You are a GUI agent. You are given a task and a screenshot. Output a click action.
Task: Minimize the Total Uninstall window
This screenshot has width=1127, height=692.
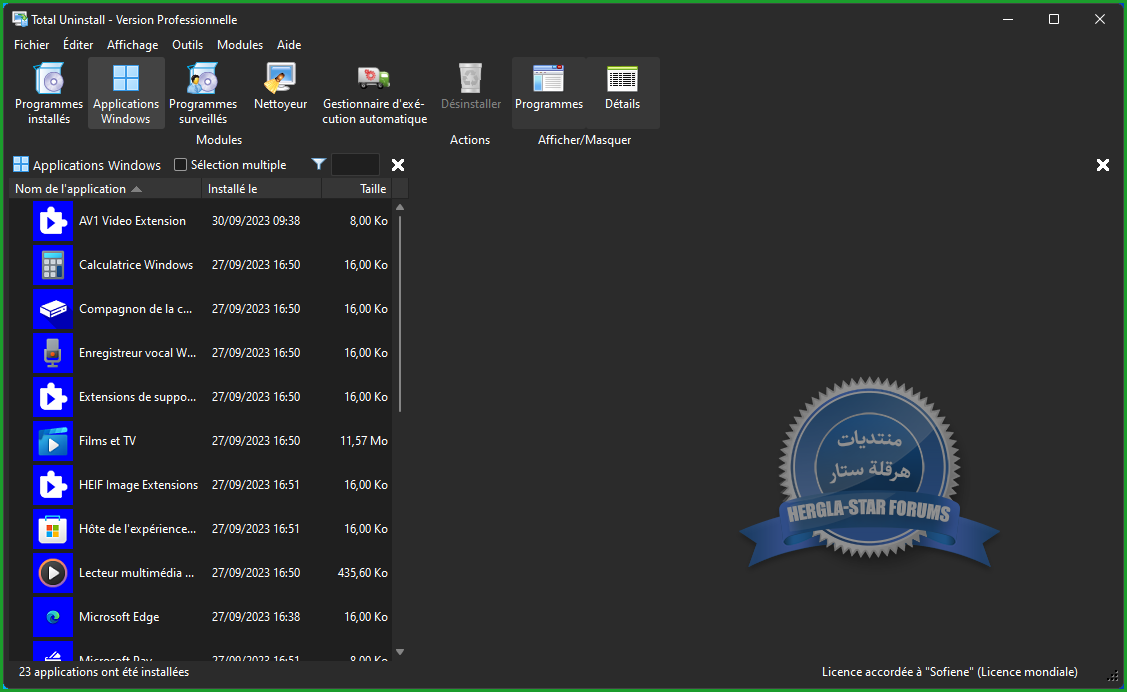point(1008,19)
